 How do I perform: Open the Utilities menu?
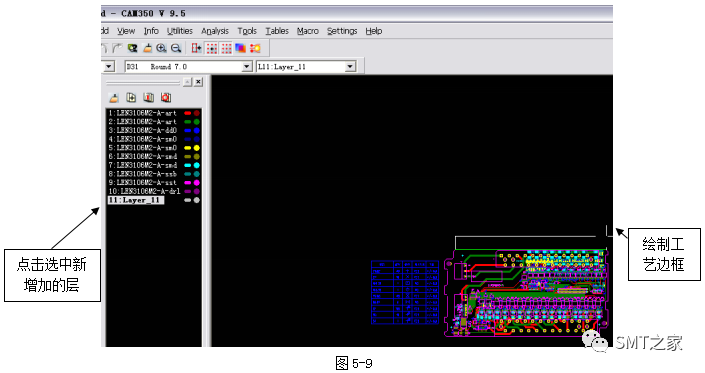point(179,31)
